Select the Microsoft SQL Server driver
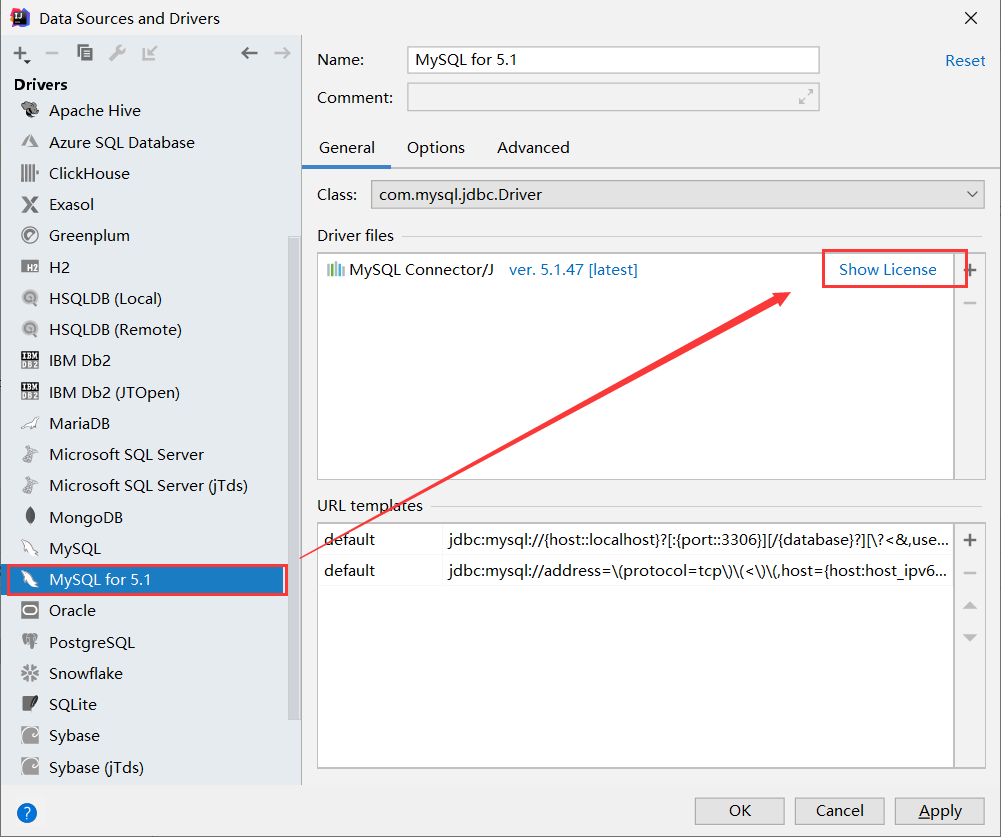The width and height of the screenshot is (1002, 838). (x=144, y=454)
